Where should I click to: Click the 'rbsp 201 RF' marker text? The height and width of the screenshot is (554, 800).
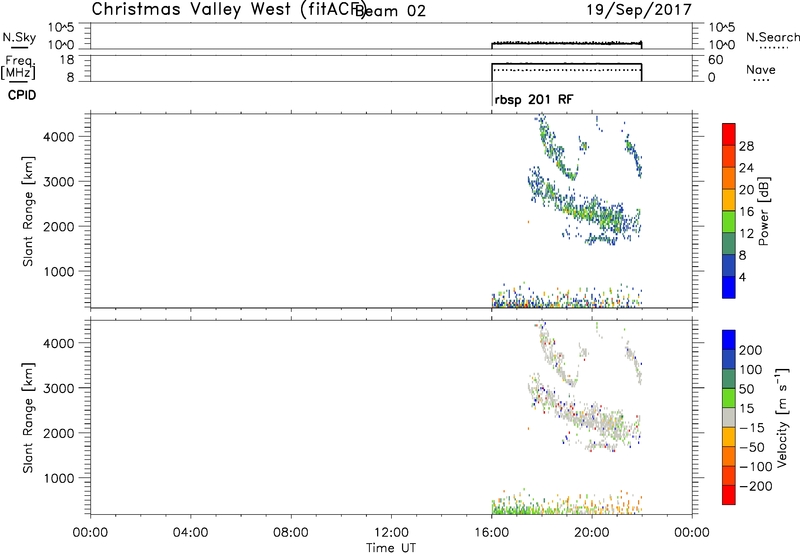[x=534, y=99]
